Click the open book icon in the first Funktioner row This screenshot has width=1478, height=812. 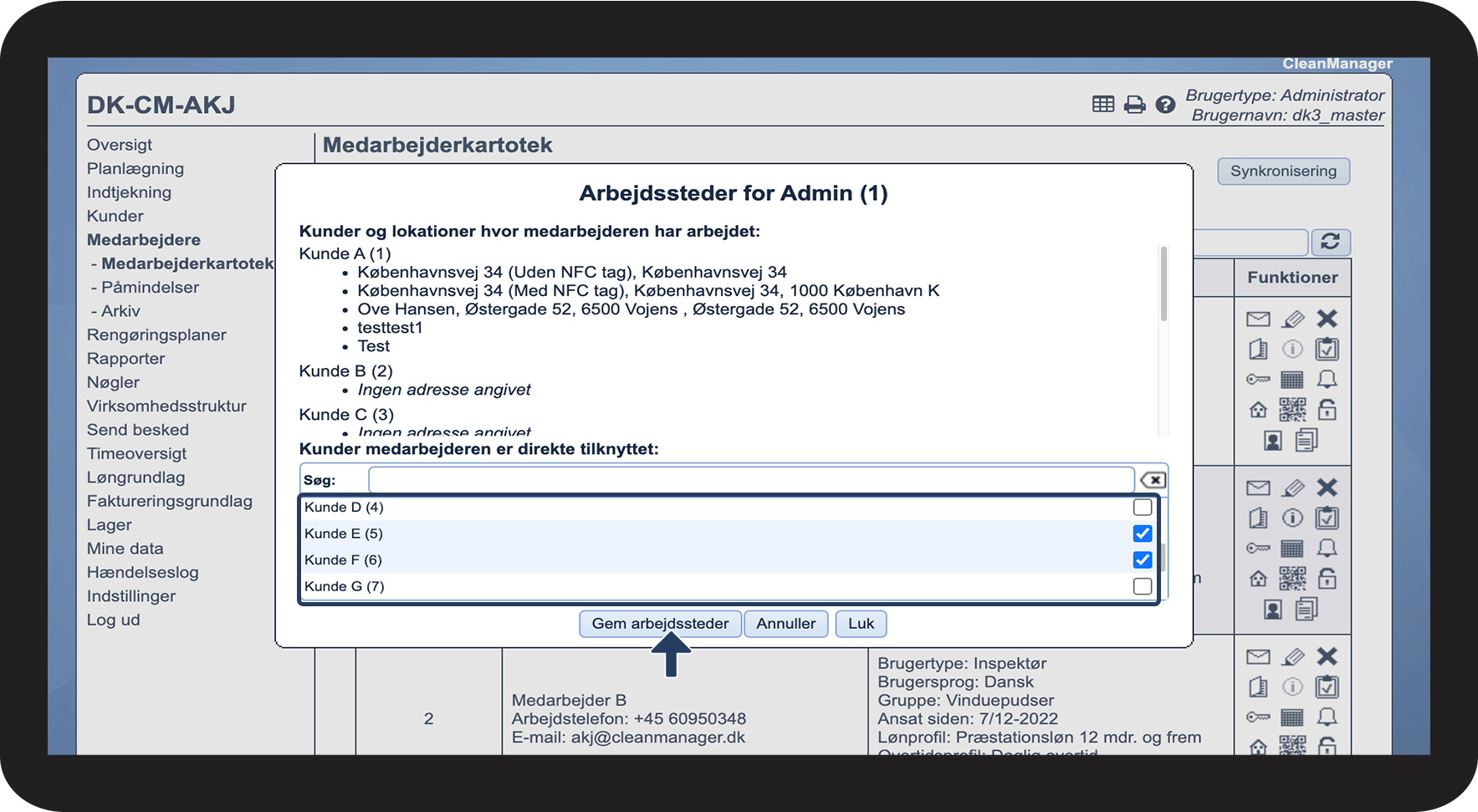pos(1258,349)
